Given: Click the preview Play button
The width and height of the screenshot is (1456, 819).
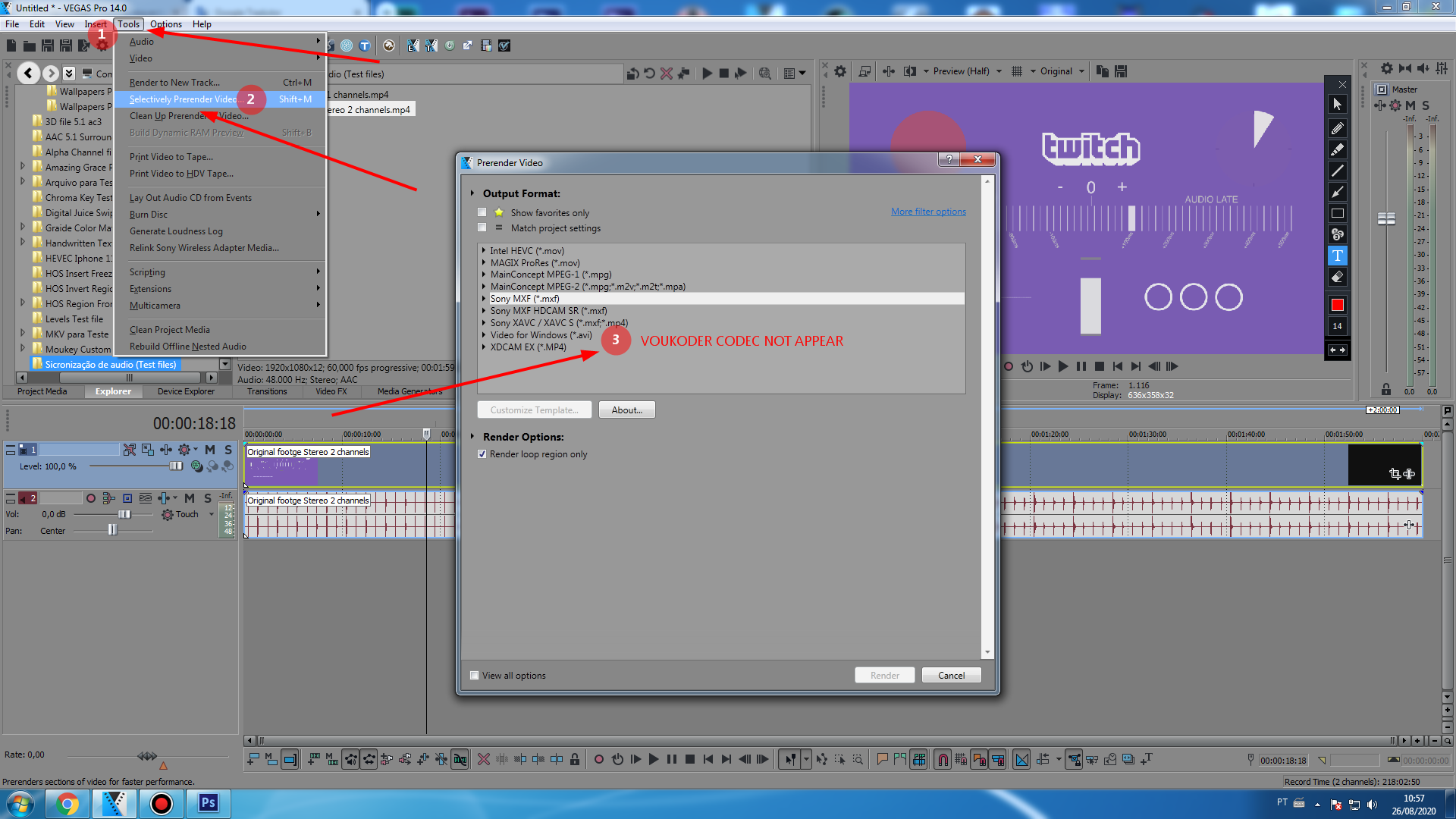Looking at the screenshot, I should 1062,366.
